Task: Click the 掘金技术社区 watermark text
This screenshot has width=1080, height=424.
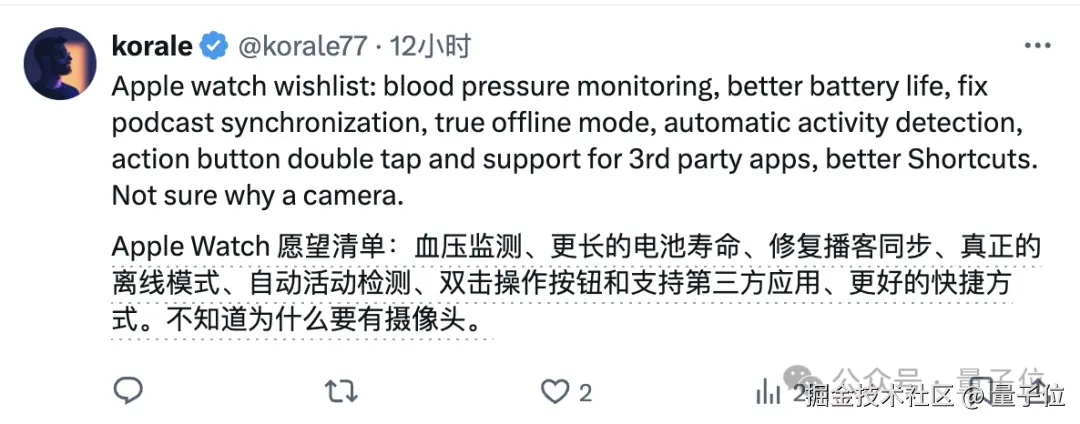Action: coord(879,396)
